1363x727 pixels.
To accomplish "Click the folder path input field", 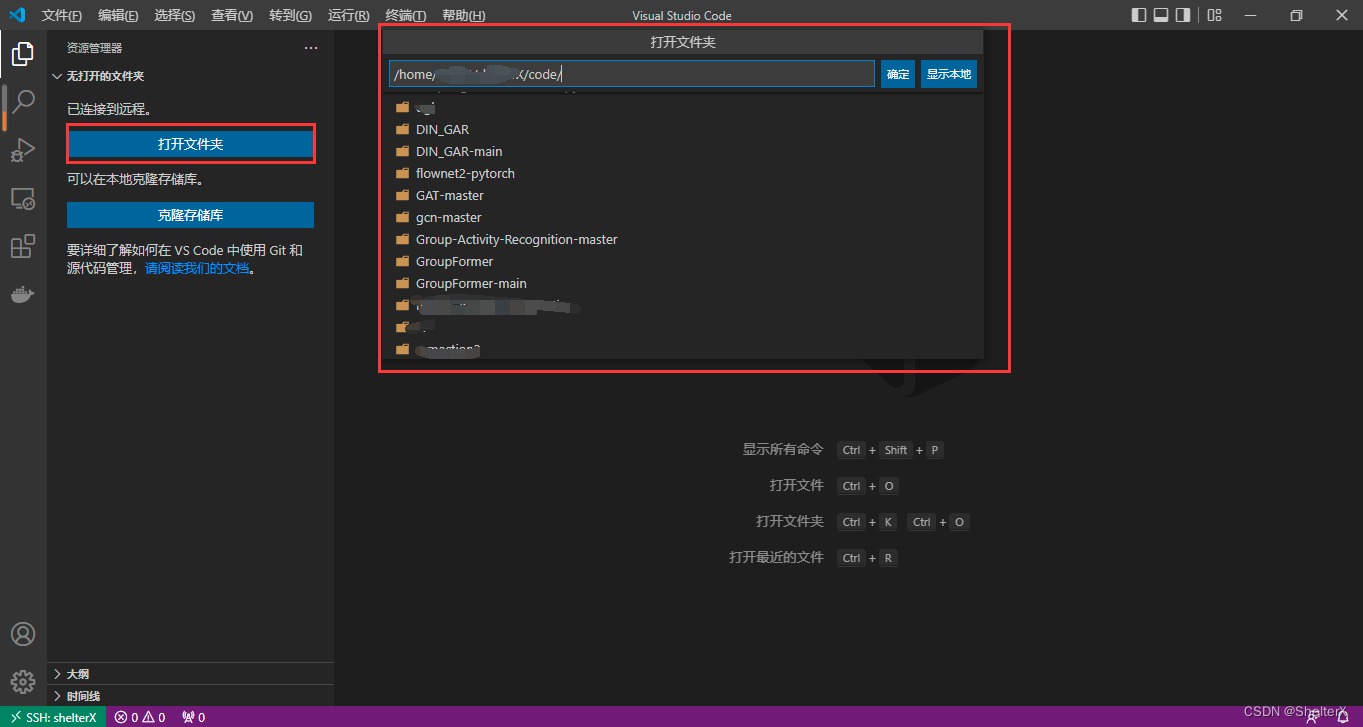I will 632,74.
